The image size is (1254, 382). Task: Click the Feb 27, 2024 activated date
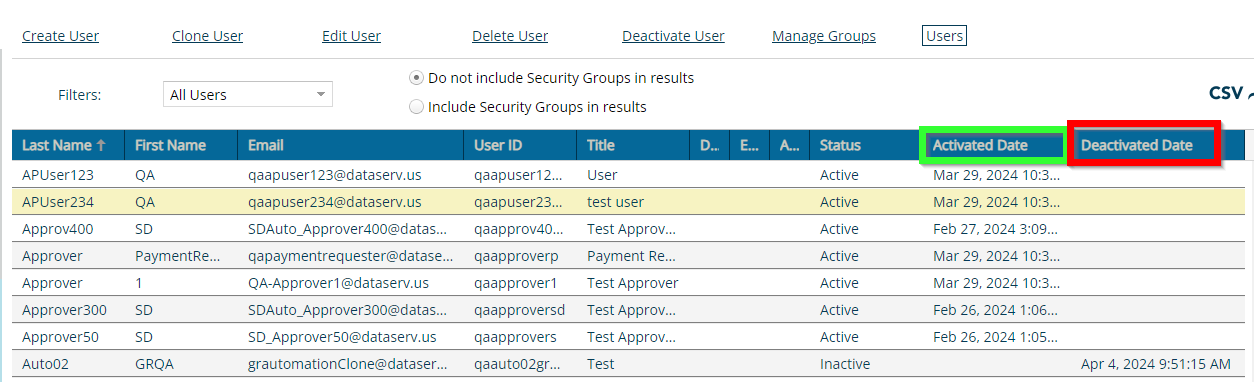click(996, 228)
